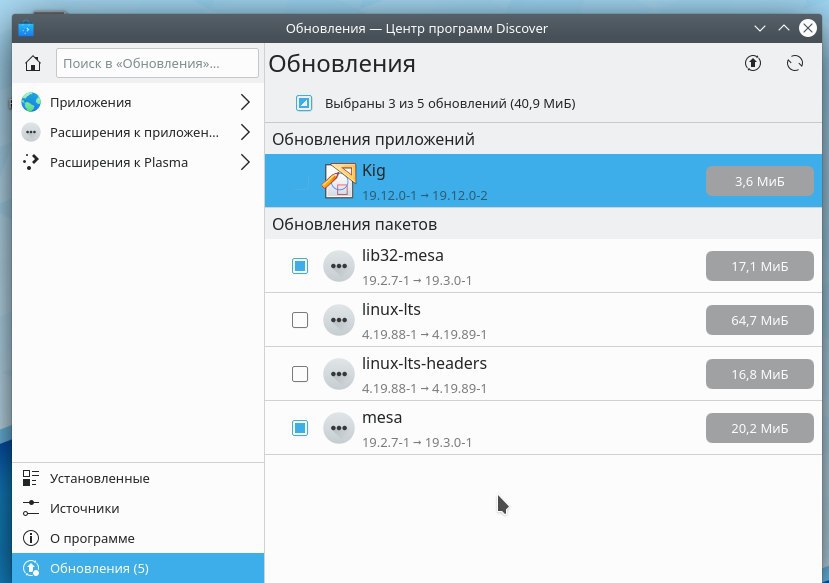Click the Источники sliders icon
Image resolution: width=829 pixels, height=583 pixels.
coord(31,508)
